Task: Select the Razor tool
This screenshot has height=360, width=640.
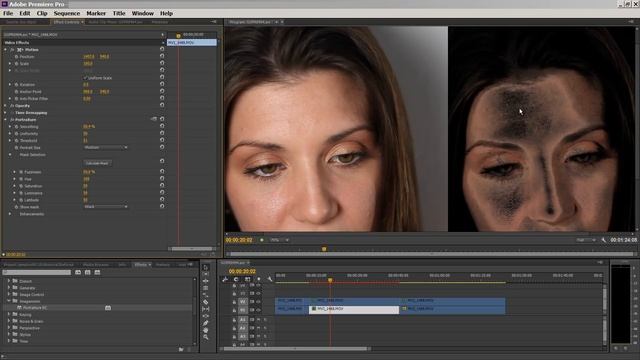Action: [206, 302]
